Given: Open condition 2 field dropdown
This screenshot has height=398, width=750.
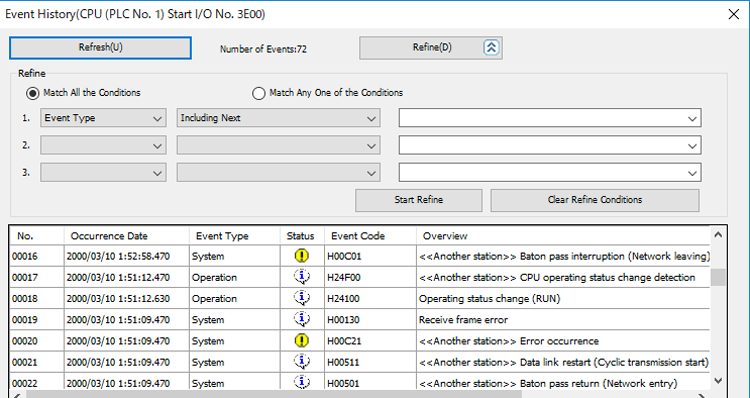Looking at the screenshot, I should 103,145.
